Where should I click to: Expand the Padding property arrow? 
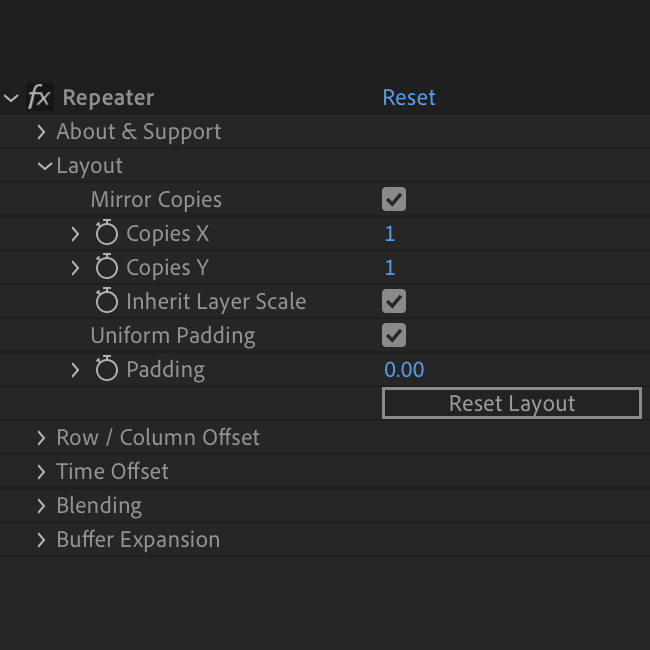point(75,370)
